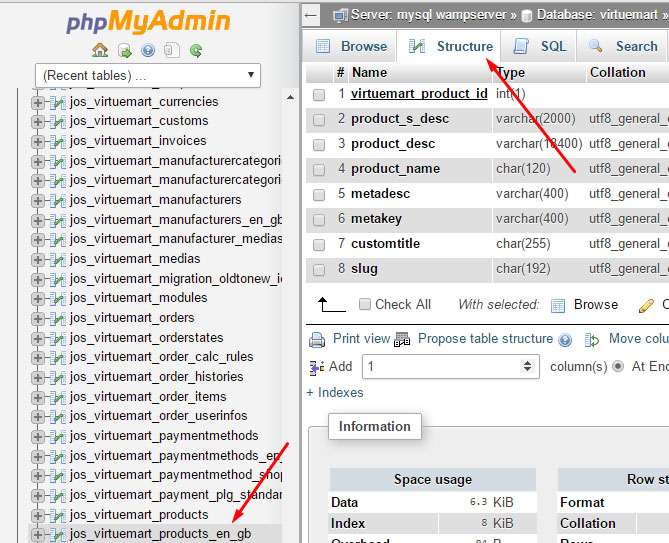Open the Recent tables dropdown

[x=148, y=75]
